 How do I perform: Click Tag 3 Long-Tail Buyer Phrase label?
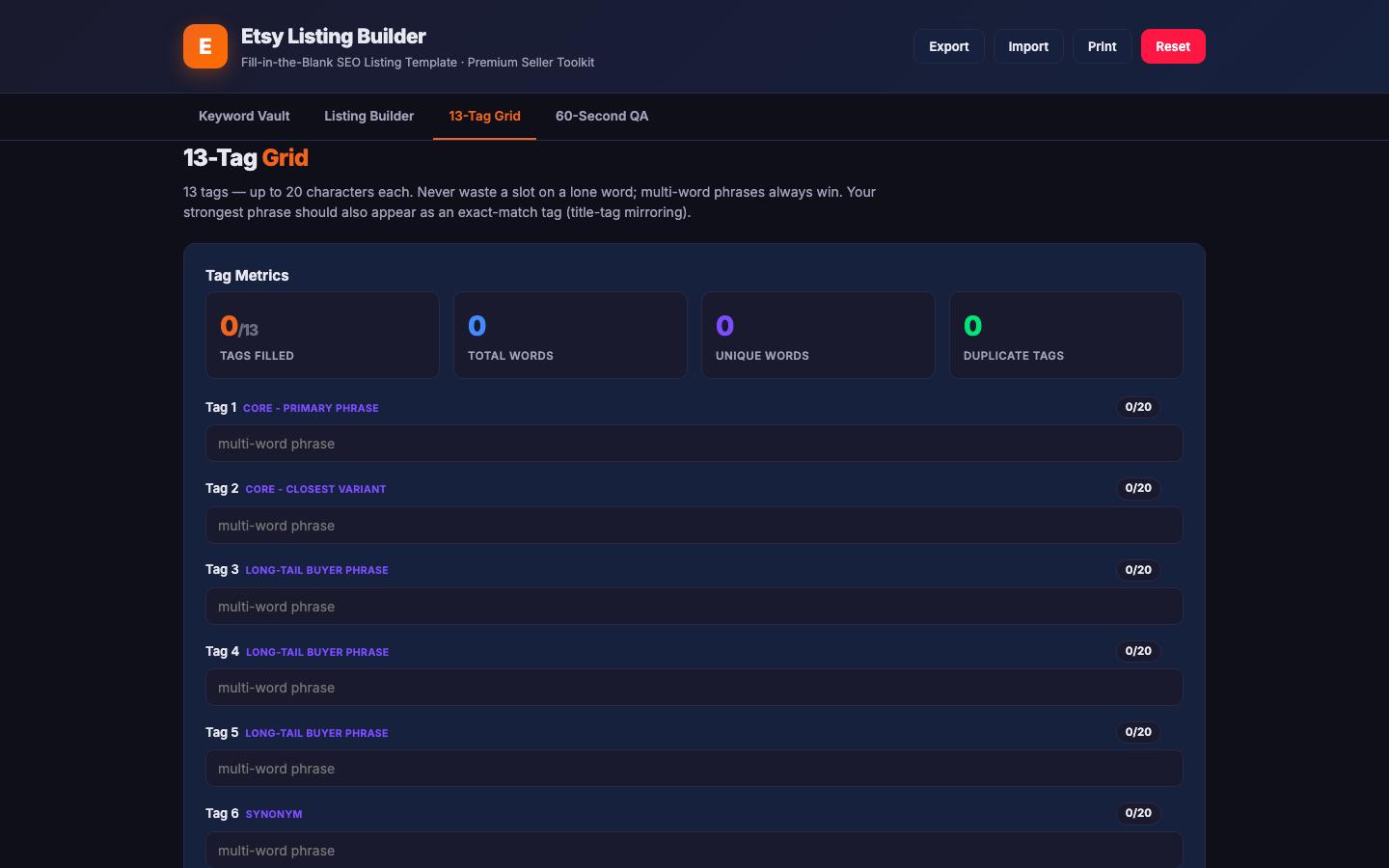pyautogui.click(x=316, y=570)
